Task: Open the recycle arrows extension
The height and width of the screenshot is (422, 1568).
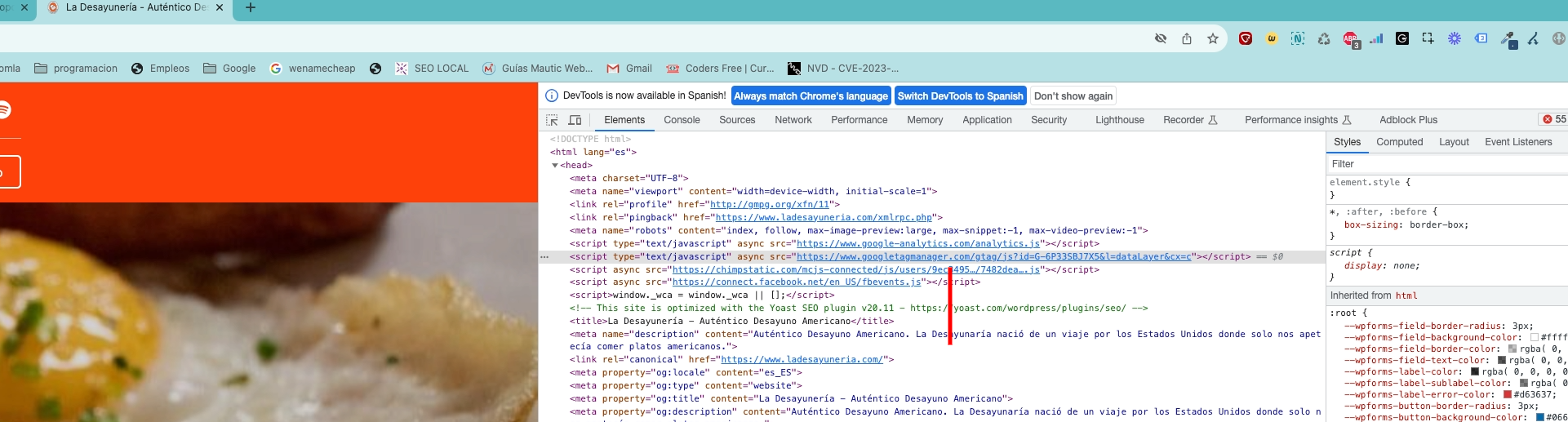Action: [1324, 38]
